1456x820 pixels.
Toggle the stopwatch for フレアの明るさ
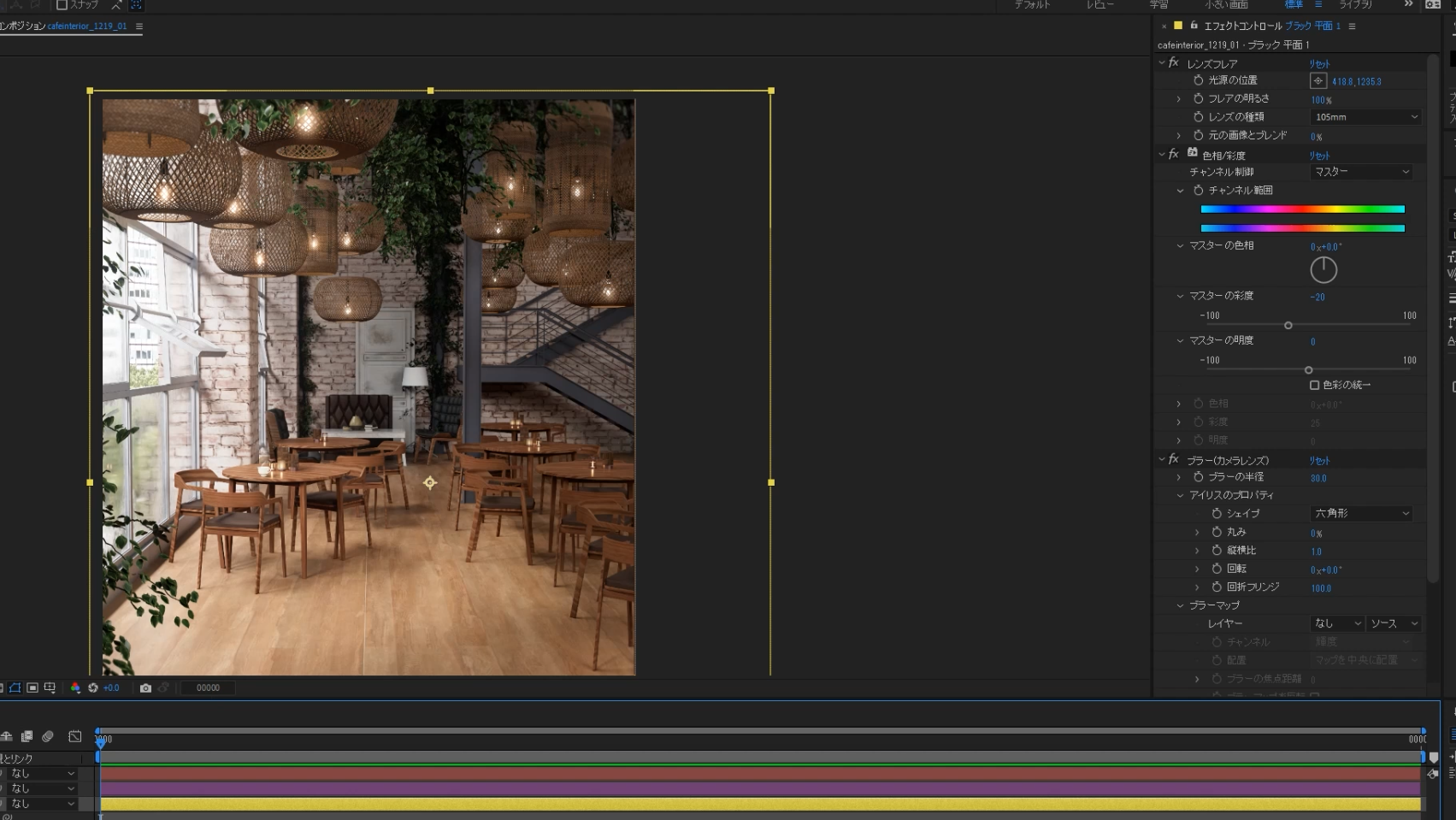pos(1198,99)
